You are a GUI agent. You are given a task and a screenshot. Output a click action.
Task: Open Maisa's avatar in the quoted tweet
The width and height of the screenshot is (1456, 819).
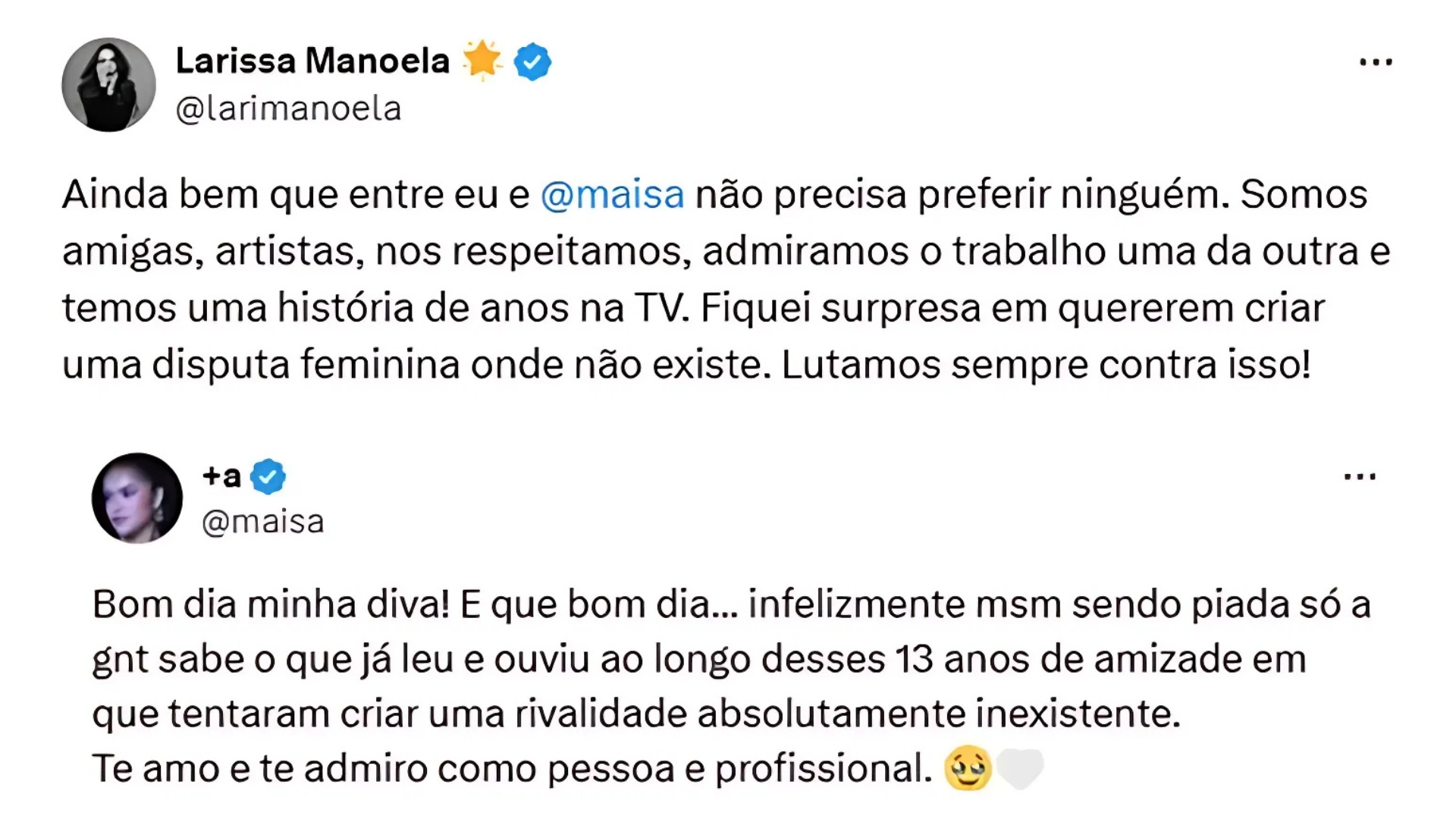click(x=137, y=498)
